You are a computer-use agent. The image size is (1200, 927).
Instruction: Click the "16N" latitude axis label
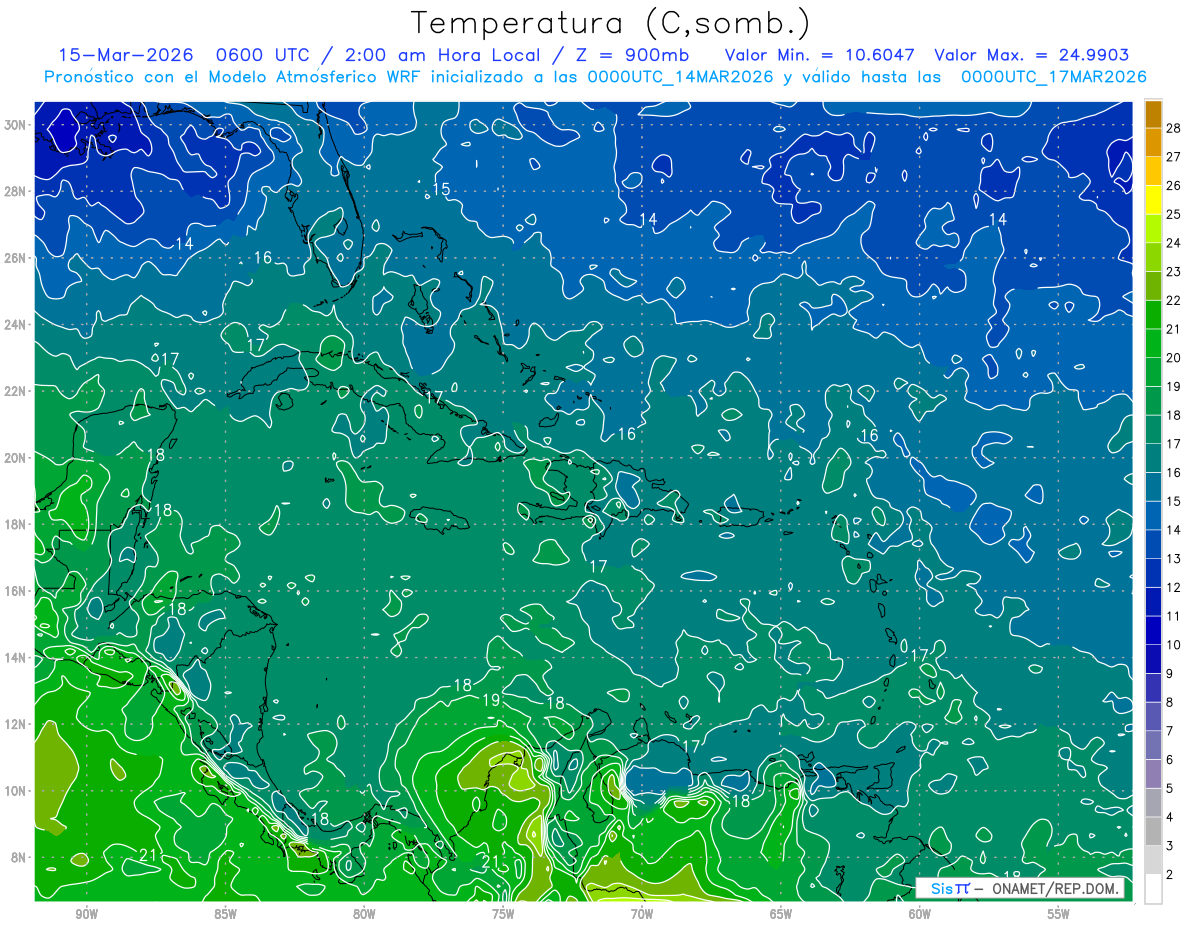point(14,591)
